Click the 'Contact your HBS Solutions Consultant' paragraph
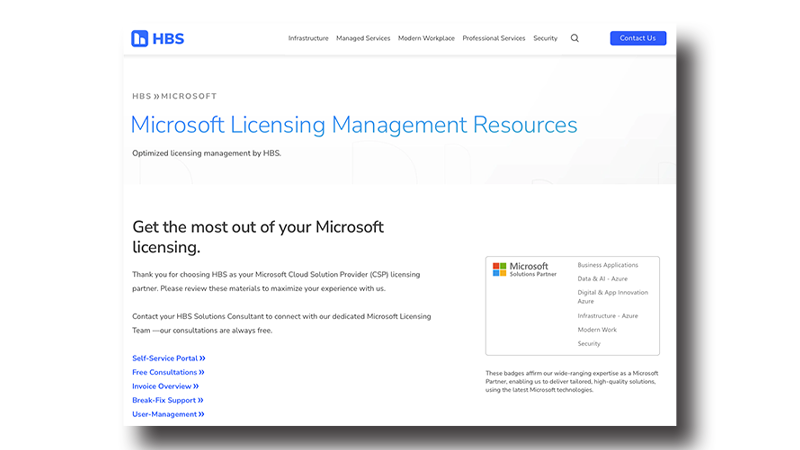Screen dimensions: 800x450 [282, 323]
